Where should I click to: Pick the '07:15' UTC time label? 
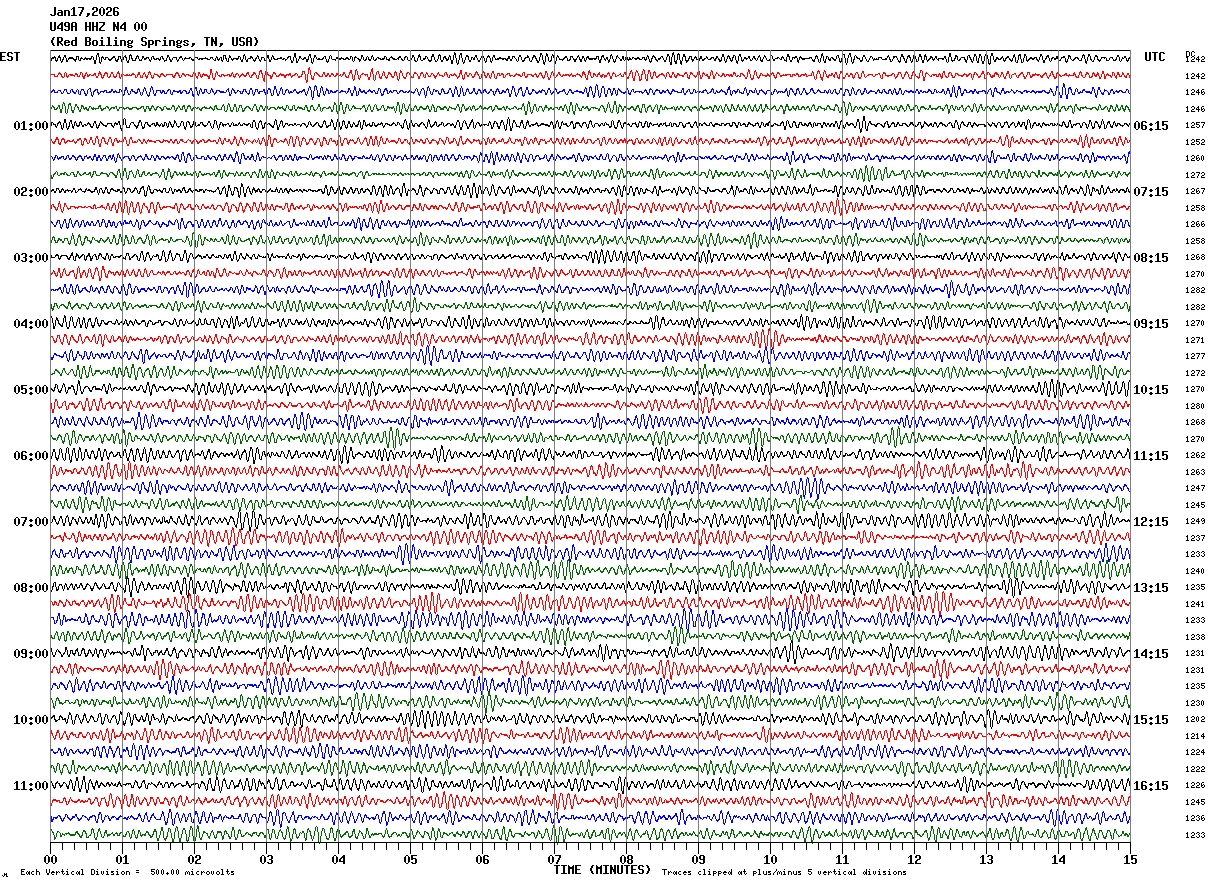(x=1152, y=192)
